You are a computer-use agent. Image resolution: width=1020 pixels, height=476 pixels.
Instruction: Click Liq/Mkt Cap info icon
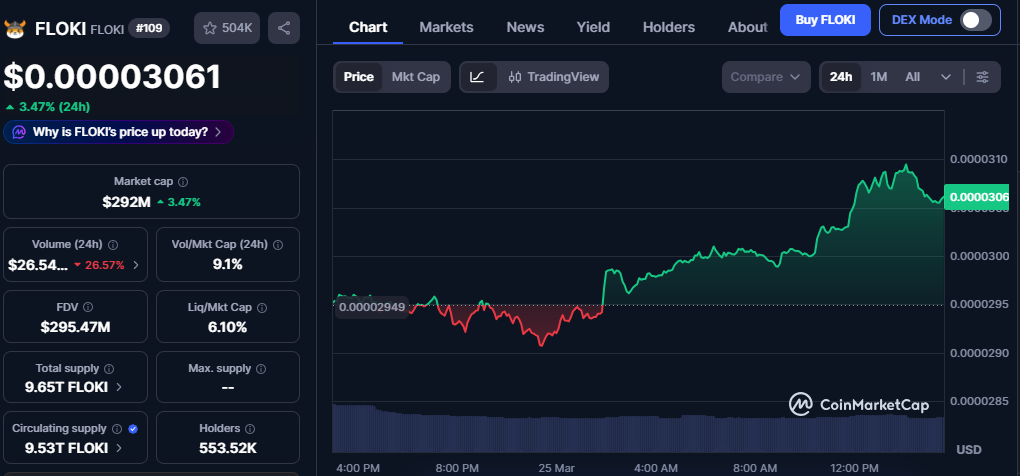click(262, 307)
